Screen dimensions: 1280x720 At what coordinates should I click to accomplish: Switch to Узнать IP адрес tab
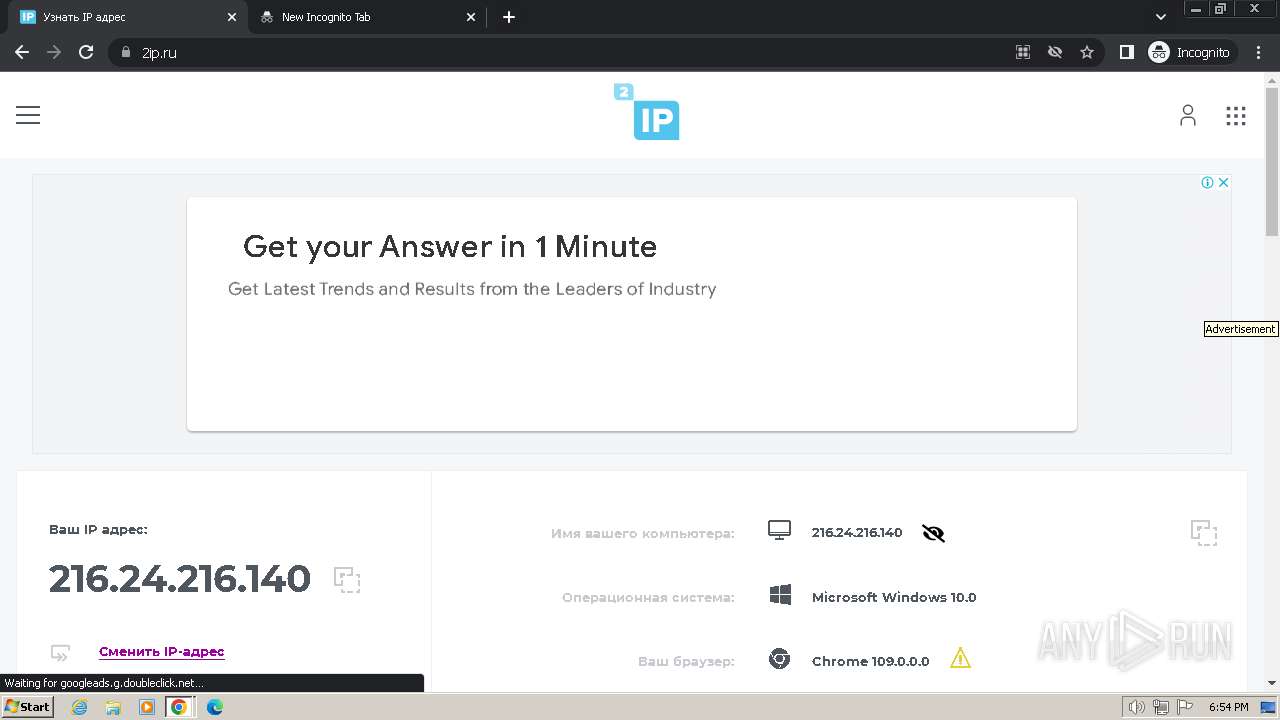click(130, 17)
